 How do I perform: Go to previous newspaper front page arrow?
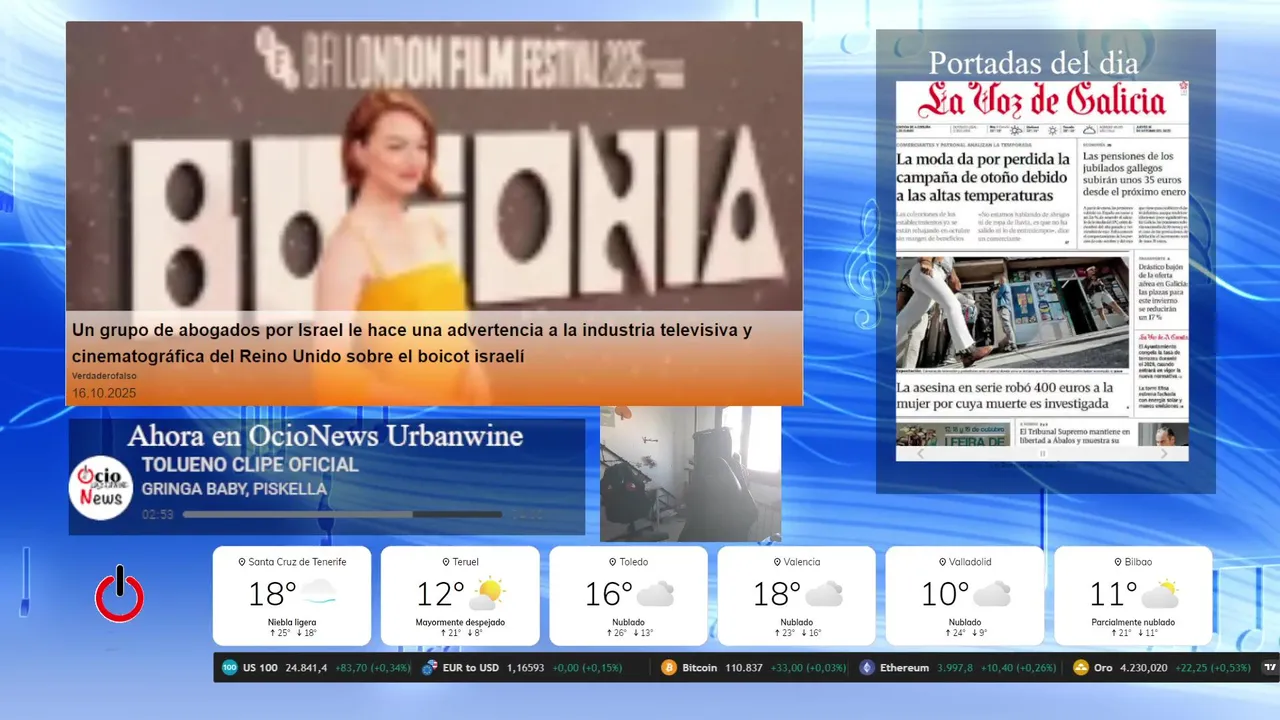pyautogui.click(x=921, y=453)
